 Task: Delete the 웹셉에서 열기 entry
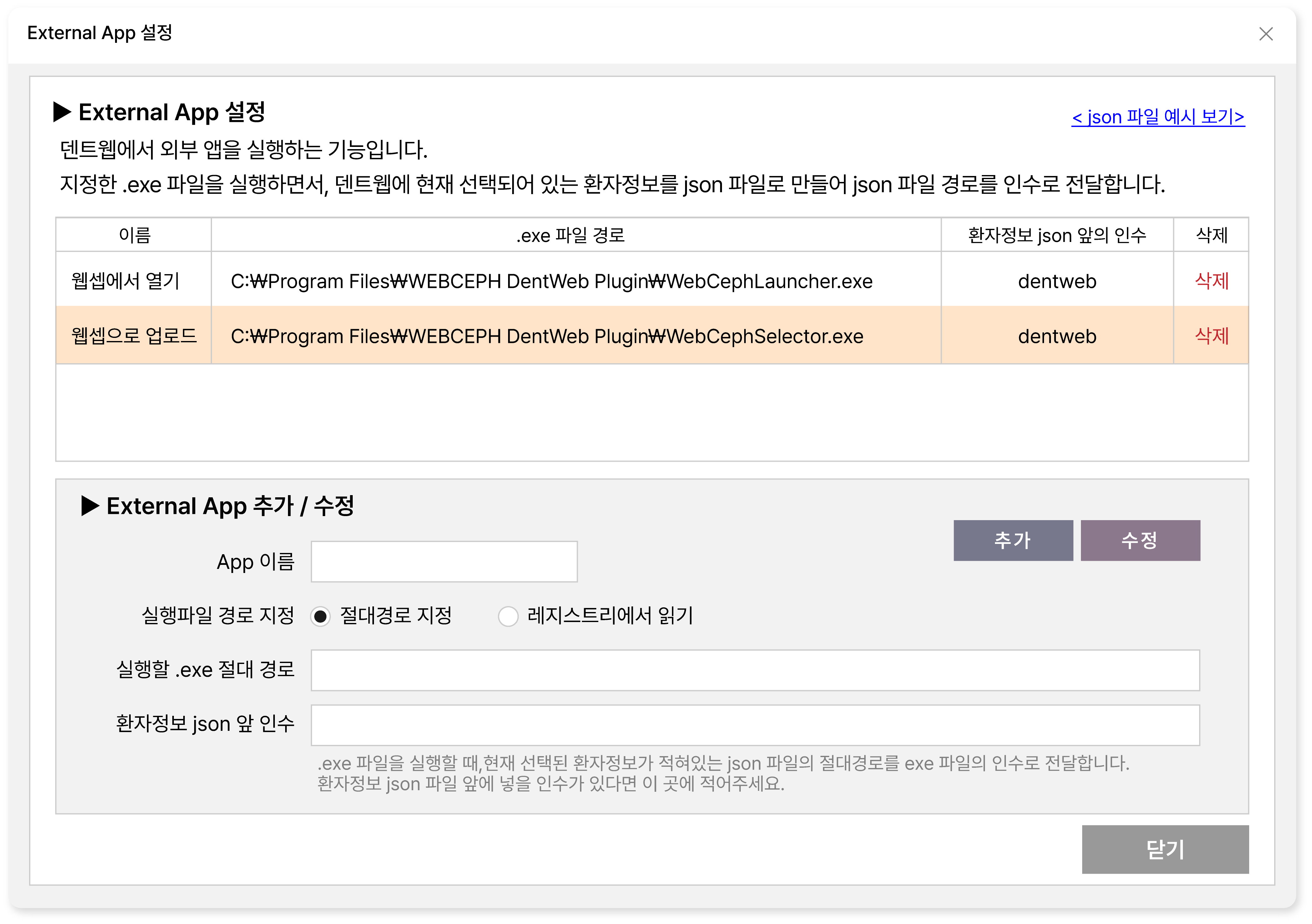tap(1211, 281)
